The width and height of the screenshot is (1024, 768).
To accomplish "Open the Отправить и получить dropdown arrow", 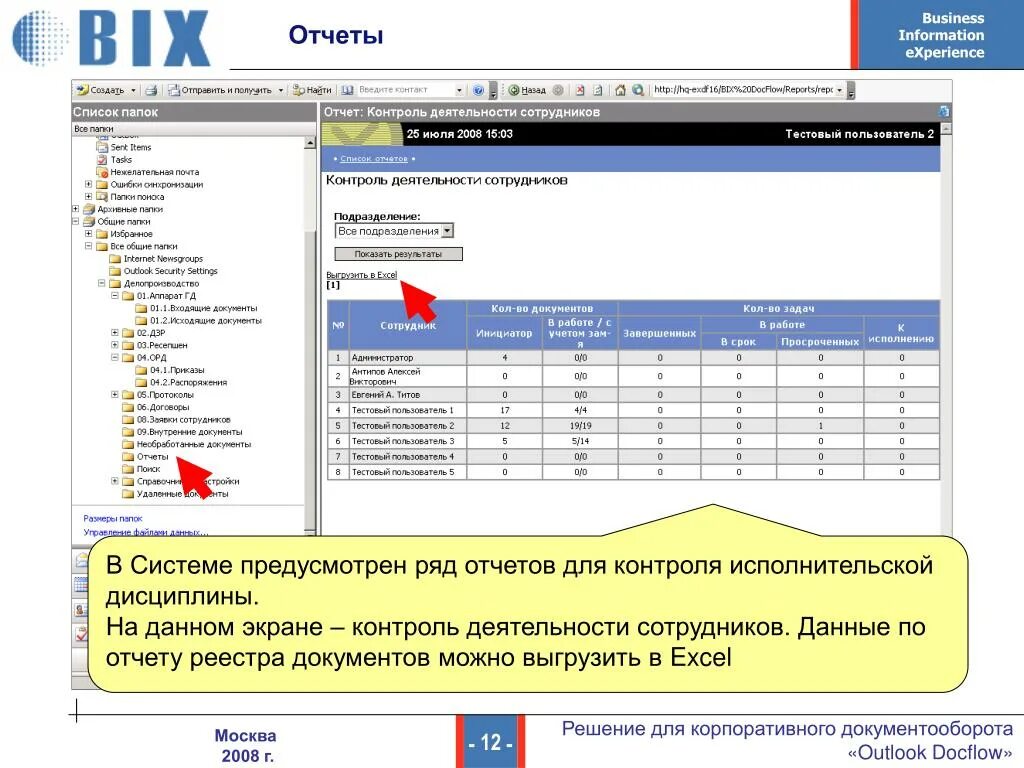I will coord(281,90).
